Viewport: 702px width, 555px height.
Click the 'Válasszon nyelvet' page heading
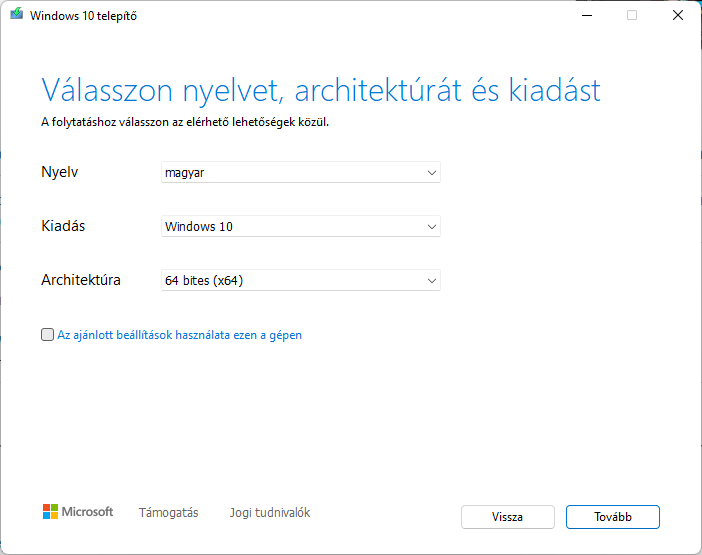[x=321, y=90]
